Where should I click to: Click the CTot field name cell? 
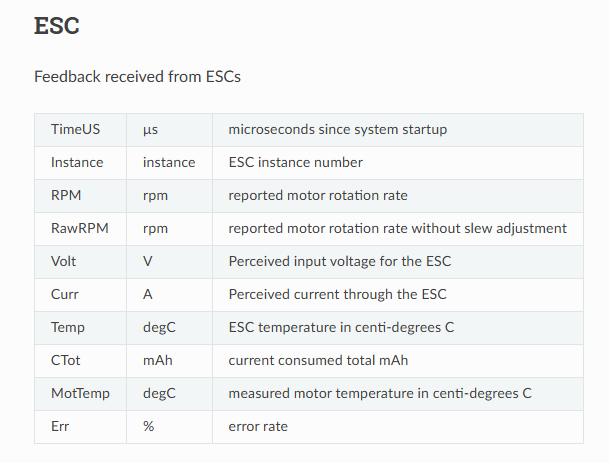point(80,361)
